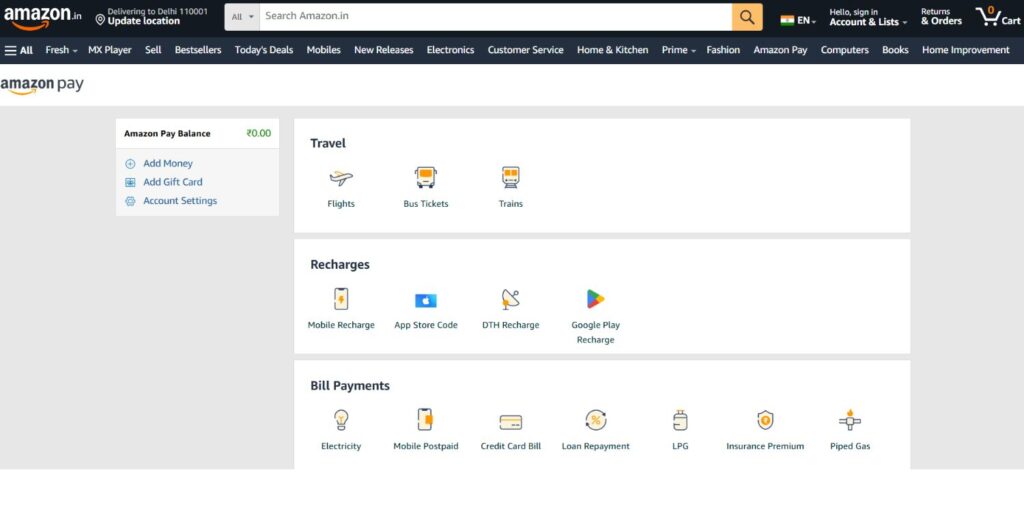Click the Add Money link

coord(168,163)
